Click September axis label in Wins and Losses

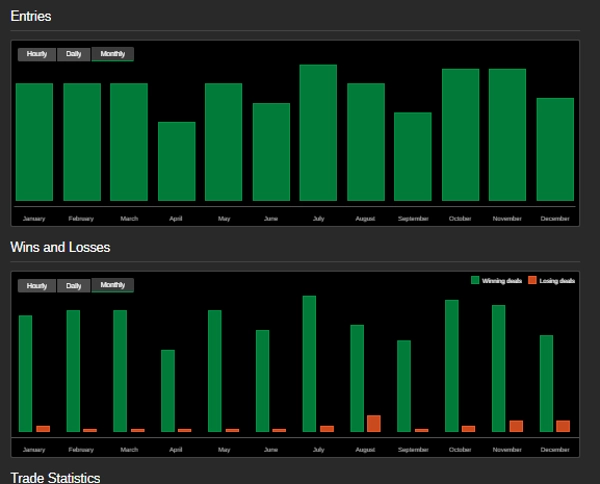pyautogui.click(x=413, y=450)
